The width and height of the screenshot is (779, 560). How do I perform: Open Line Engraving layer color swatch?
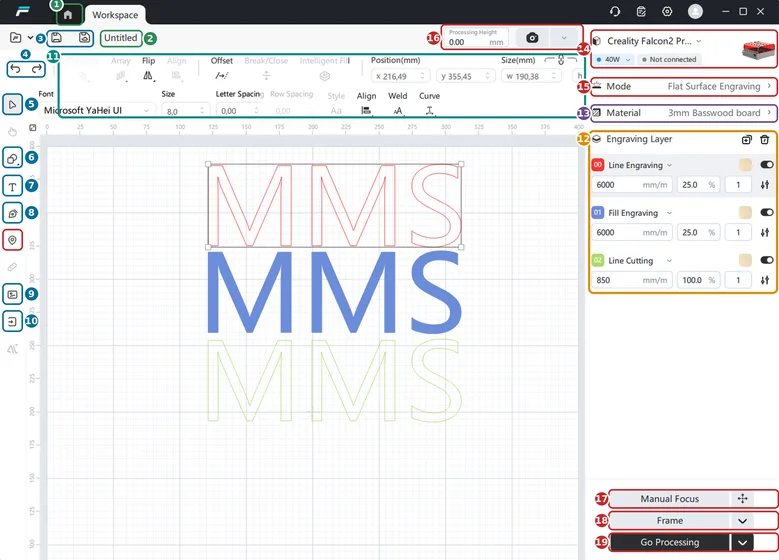point(745,165)
